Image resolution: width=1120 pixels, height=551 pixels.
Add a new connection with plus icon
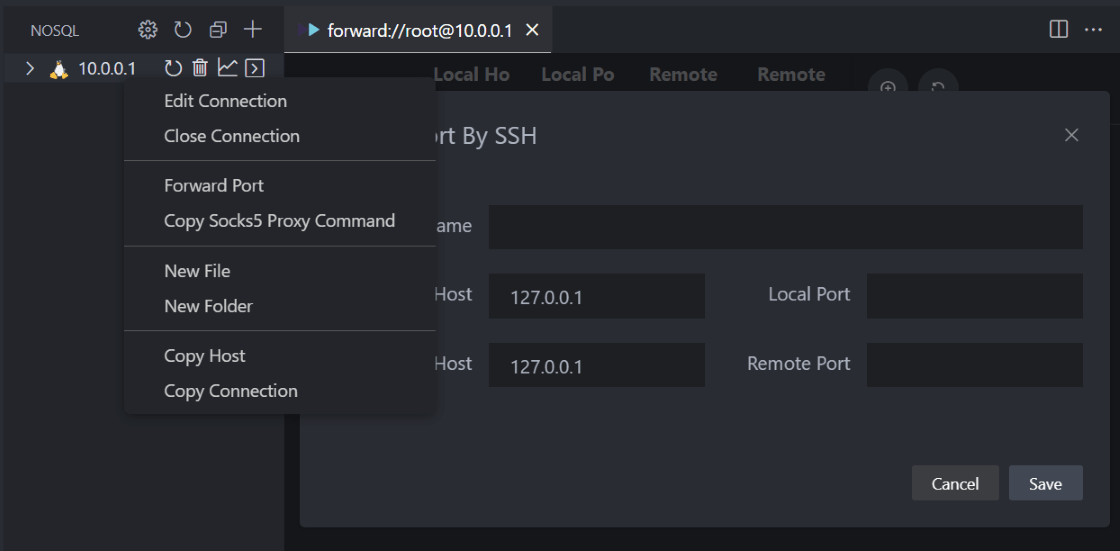(x=253, y=30)
